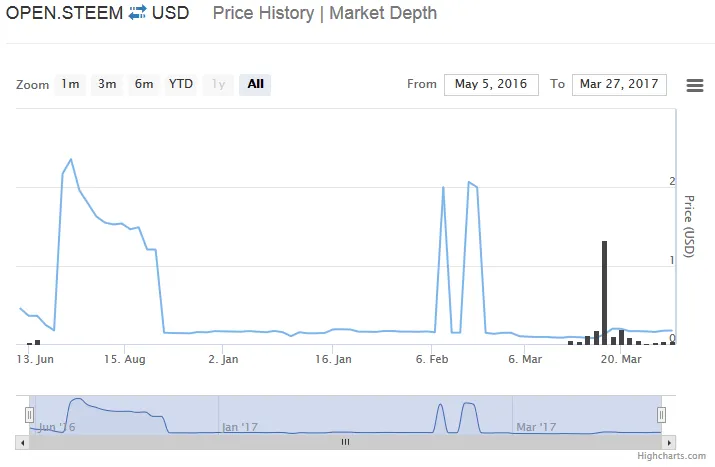Click the 6. Mar axis label
Image resolution: width=715 pixels, height=467 pixels.
pos(525,359)
